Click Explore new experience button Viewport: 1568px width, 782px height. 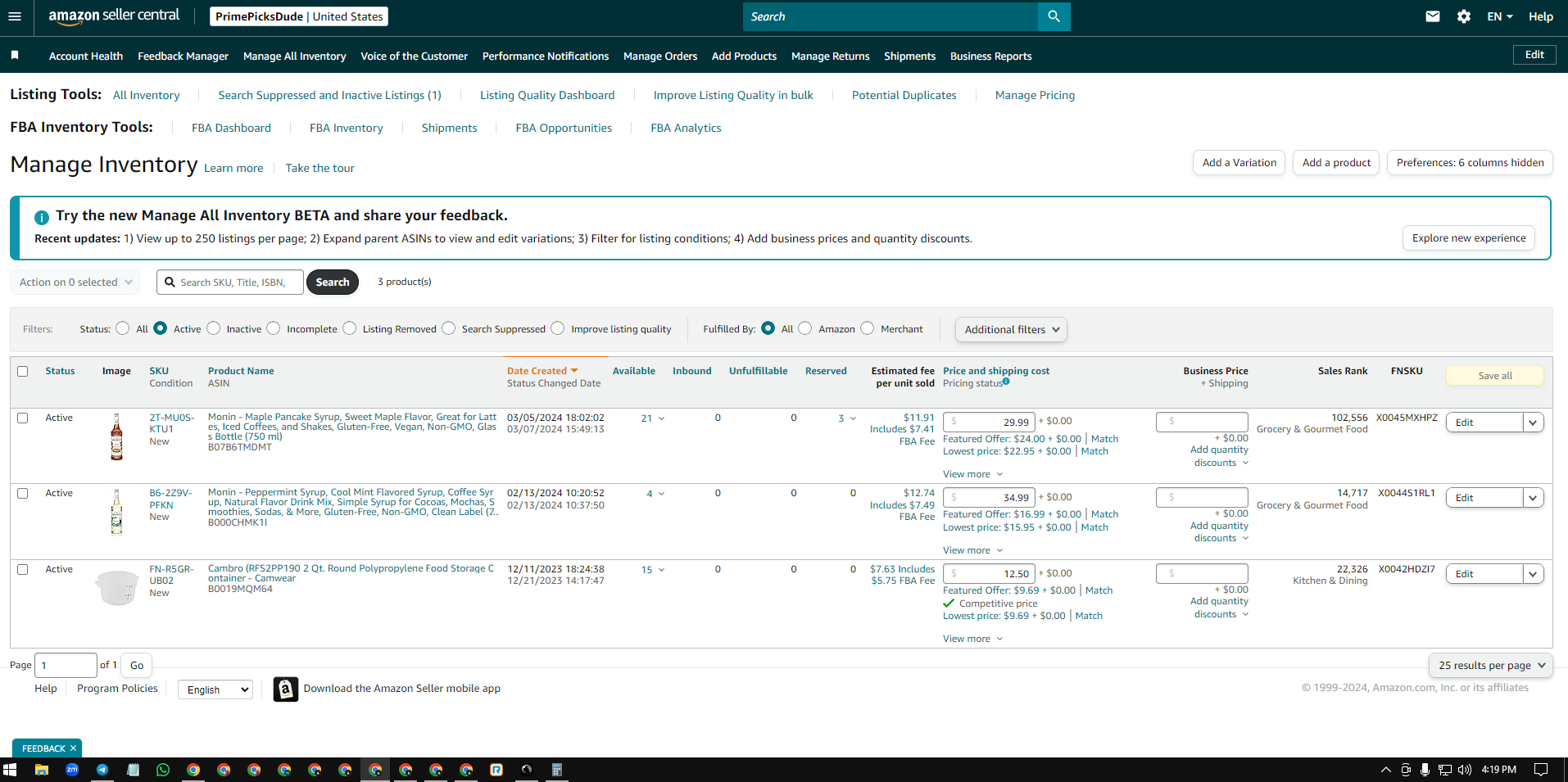pos(1469,238)
